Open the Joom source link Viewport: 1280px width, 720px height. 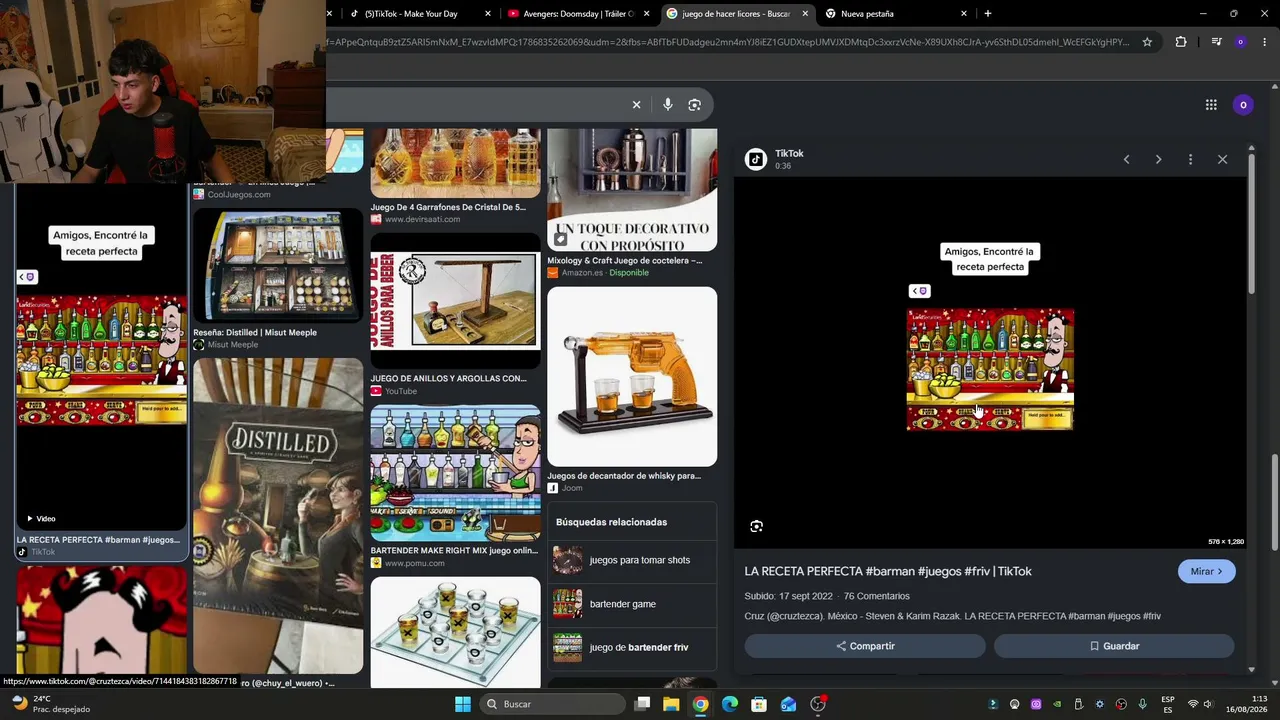click(x=564, y=488)
